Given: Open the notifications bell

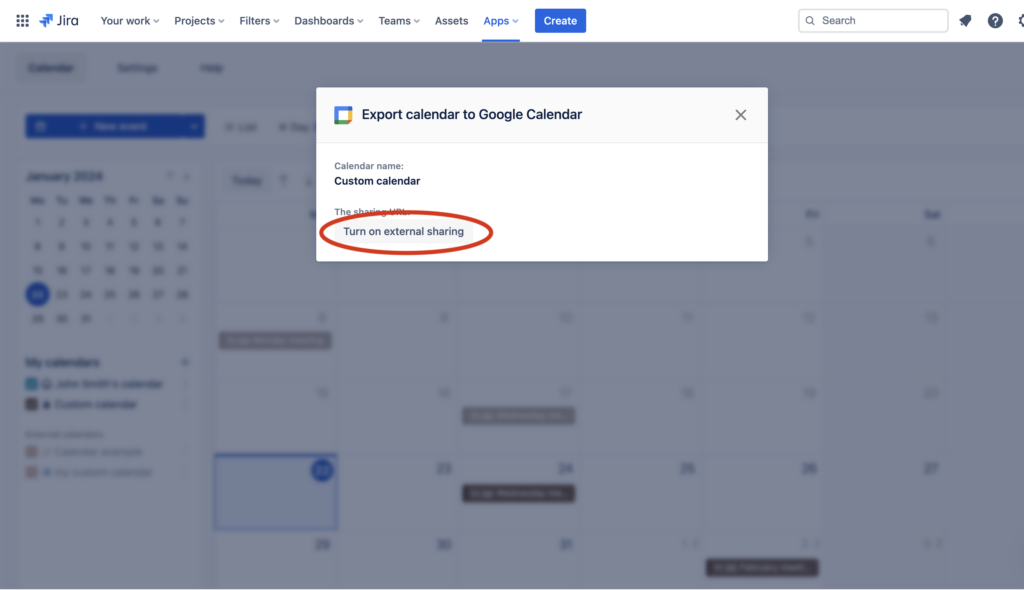Looking at the screenshot, I should [x=965, y=20].
